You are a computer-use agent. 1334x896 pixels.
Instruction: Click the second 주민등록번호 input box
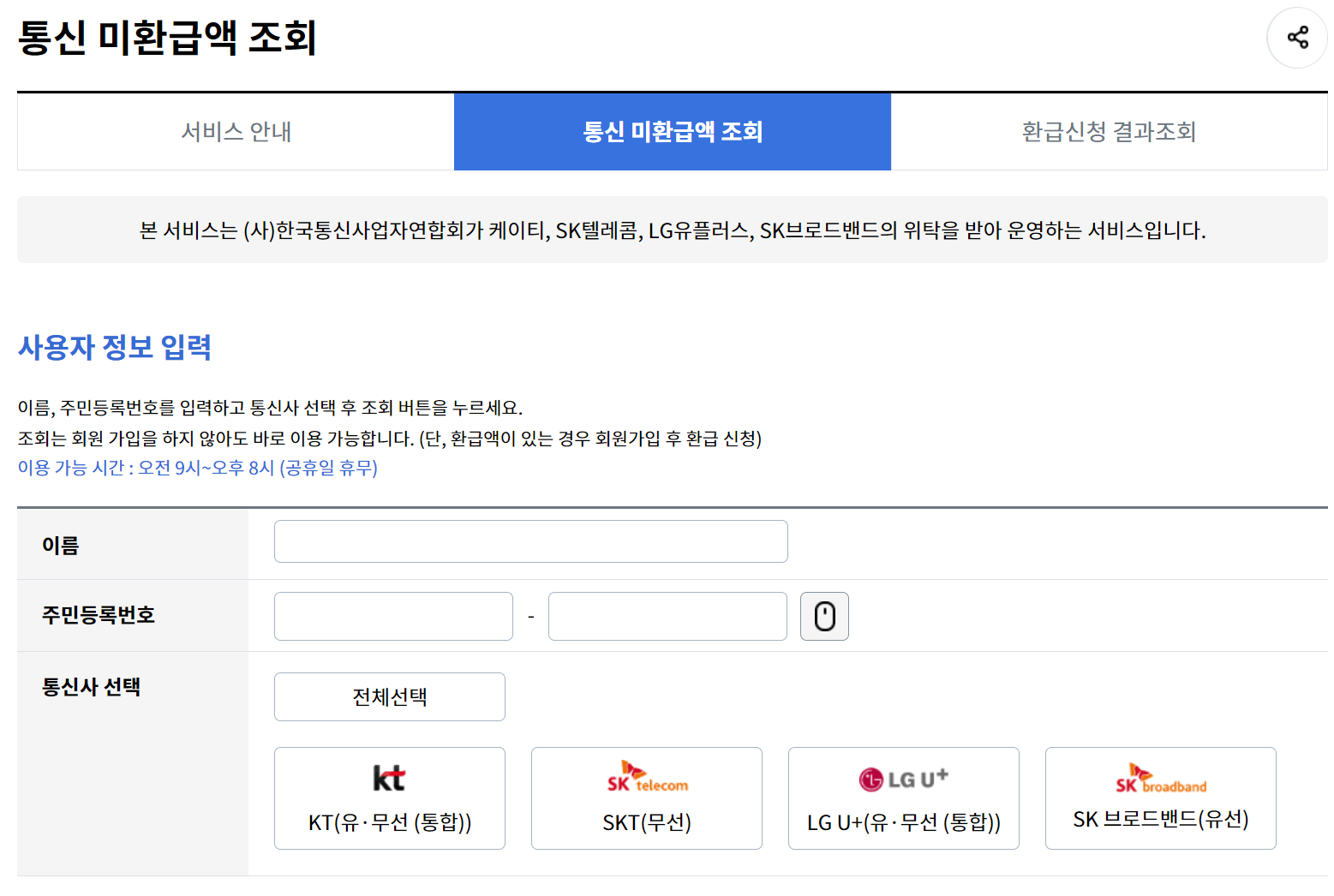[667, 616]
